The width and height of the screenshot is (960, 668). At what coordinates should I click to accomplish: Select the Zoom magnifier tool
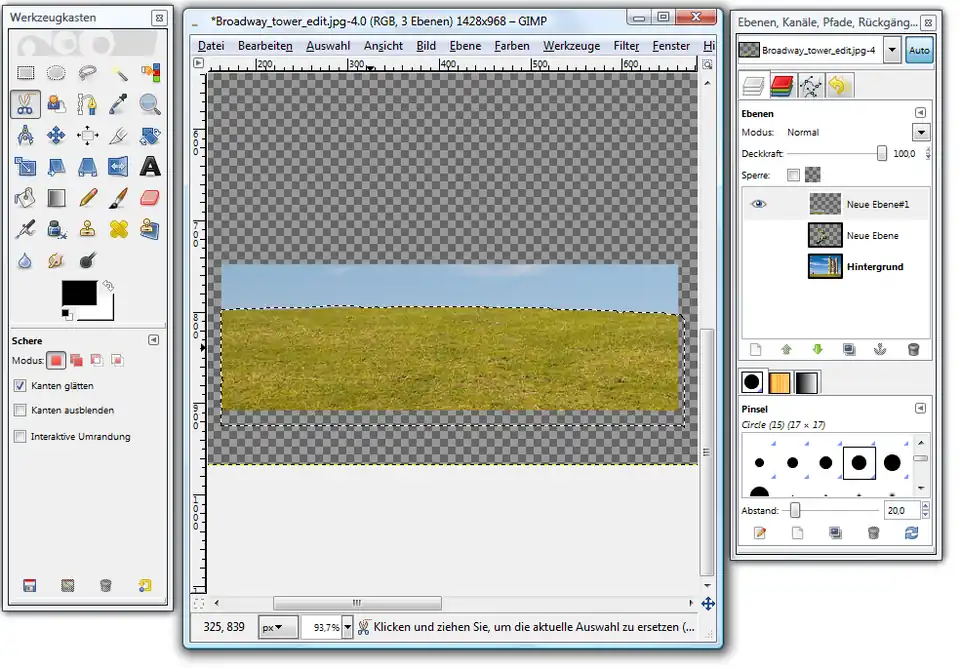(150, 104)
